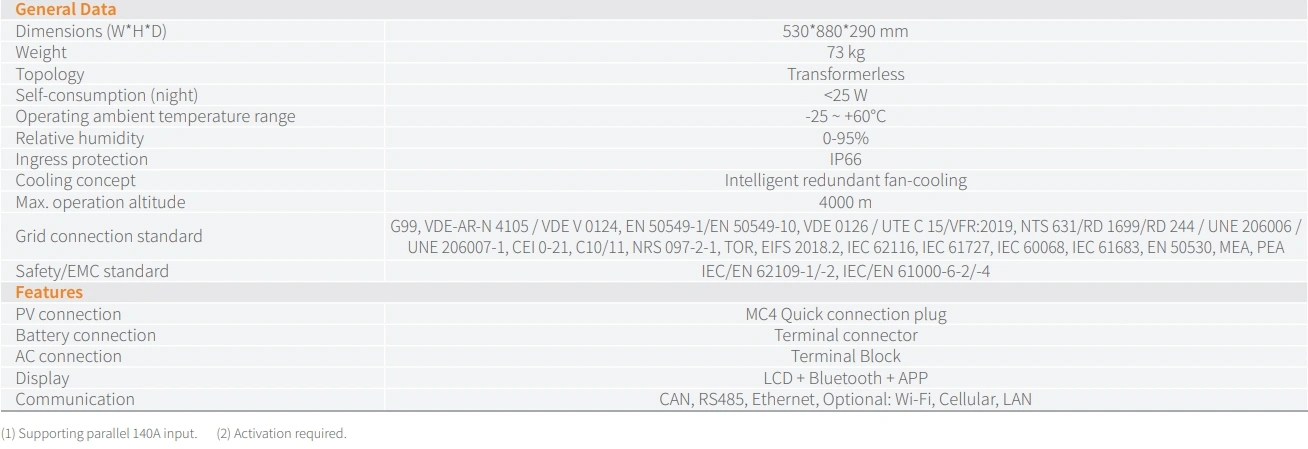The width and height of the screenshot is (1308, 449).
Task: Click the Activation required footnote text
Action: (x=289, y=433)
